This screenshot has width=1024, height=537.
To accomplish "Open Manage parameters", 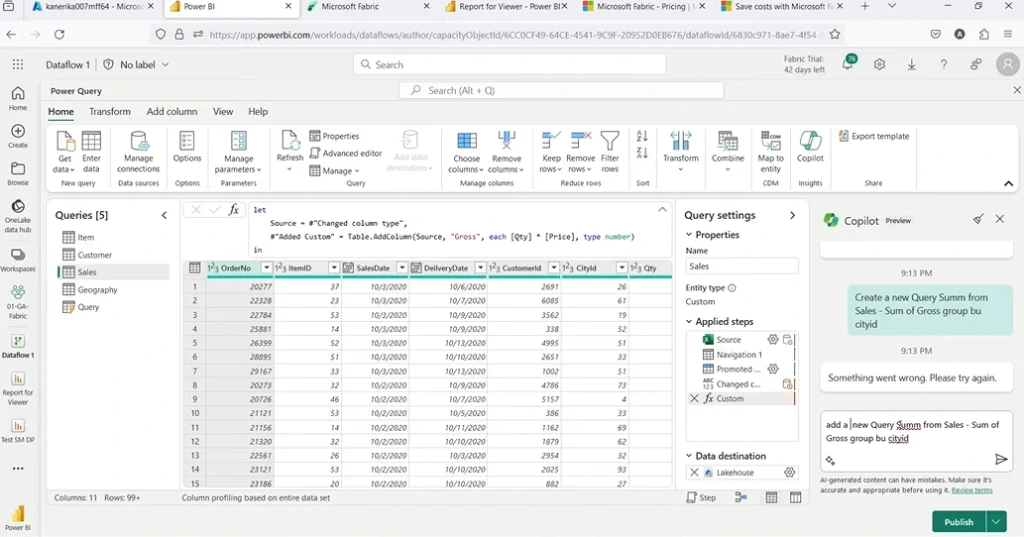I will pyautogui.click(x=238, y=152).
